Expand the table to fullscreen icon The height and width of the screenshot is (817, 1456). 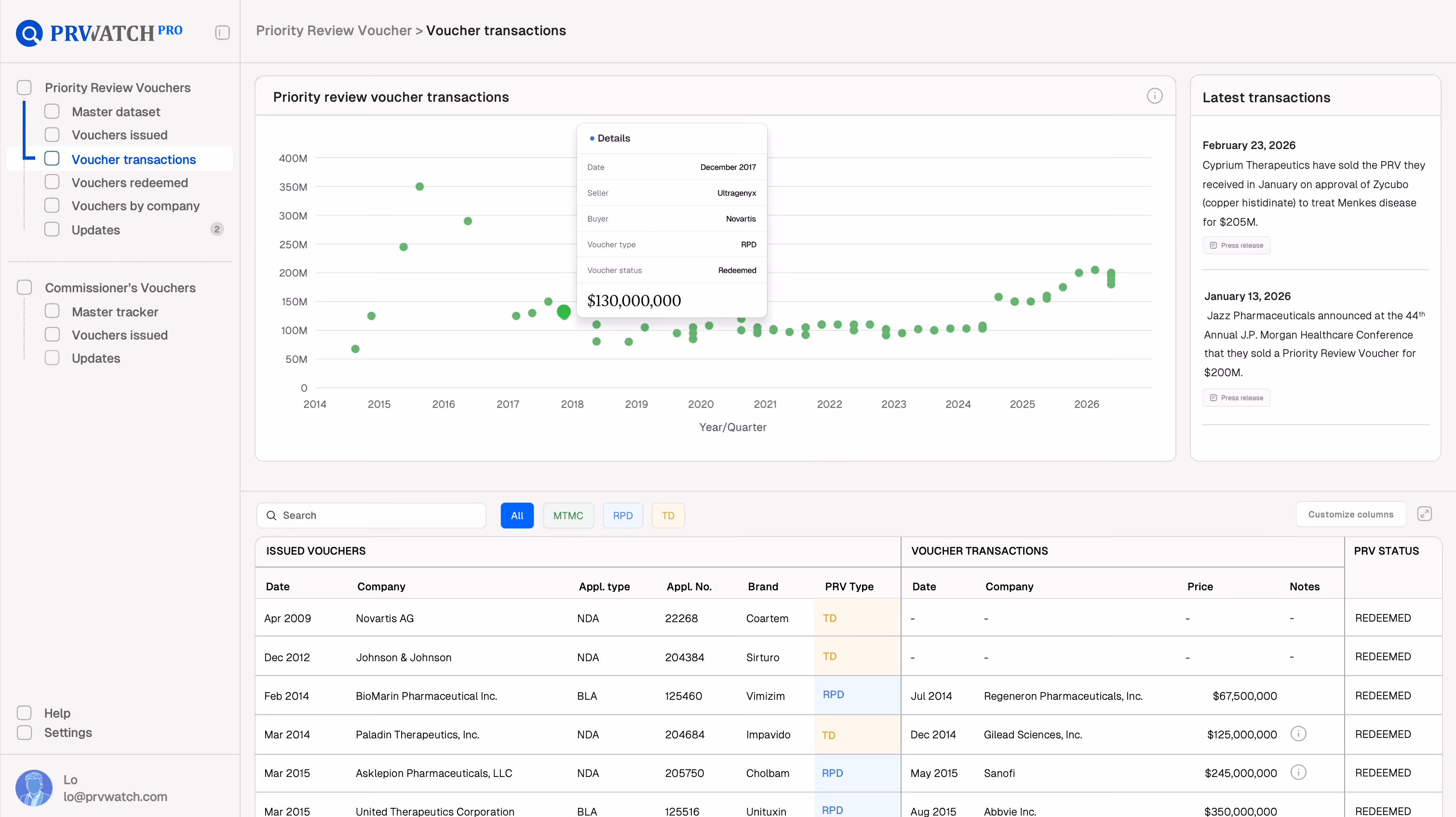[1424, 514]
